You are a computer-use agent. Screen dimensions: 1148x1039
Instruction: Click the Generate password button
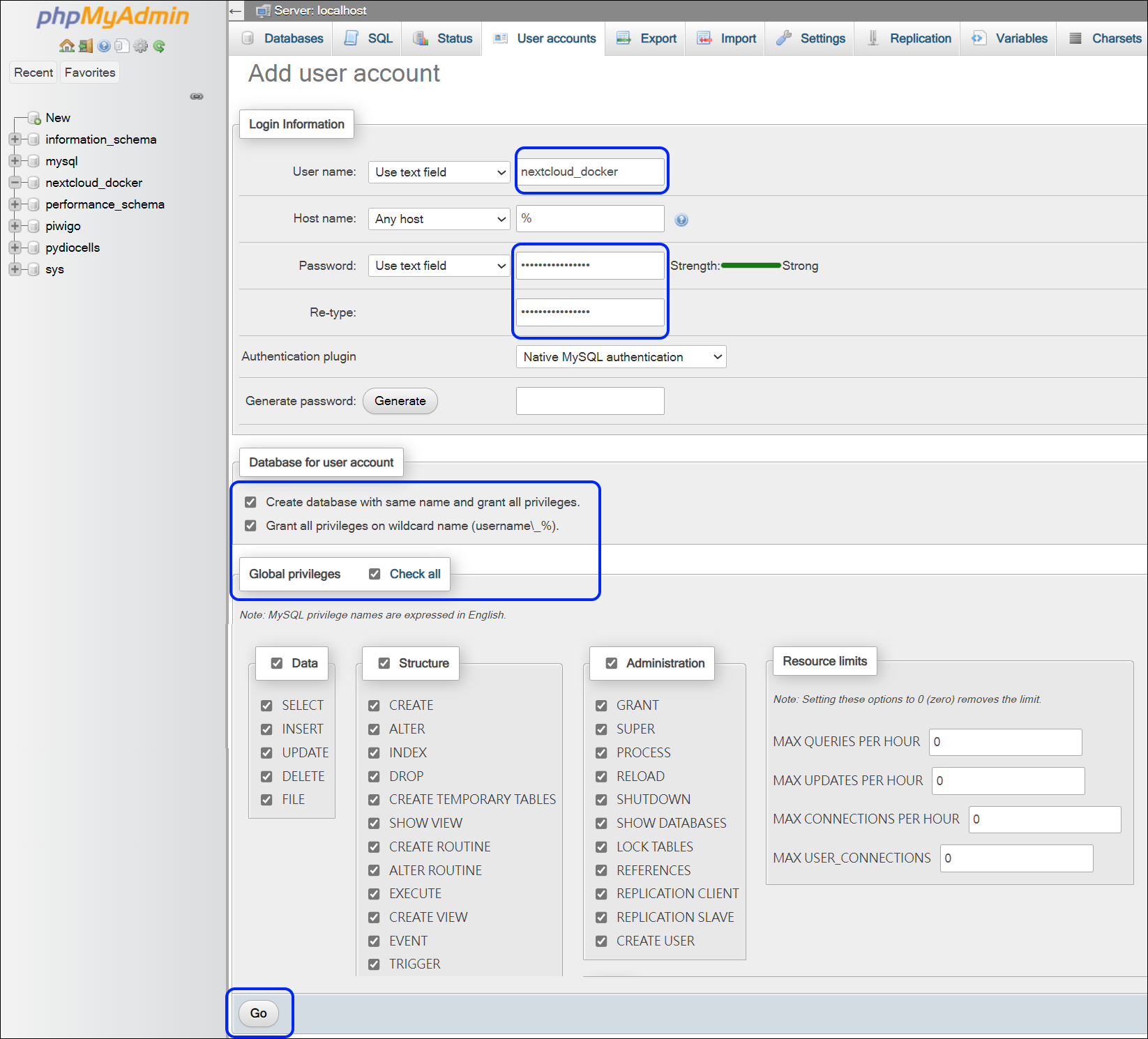pyautogui.click(x=400, y=401)
